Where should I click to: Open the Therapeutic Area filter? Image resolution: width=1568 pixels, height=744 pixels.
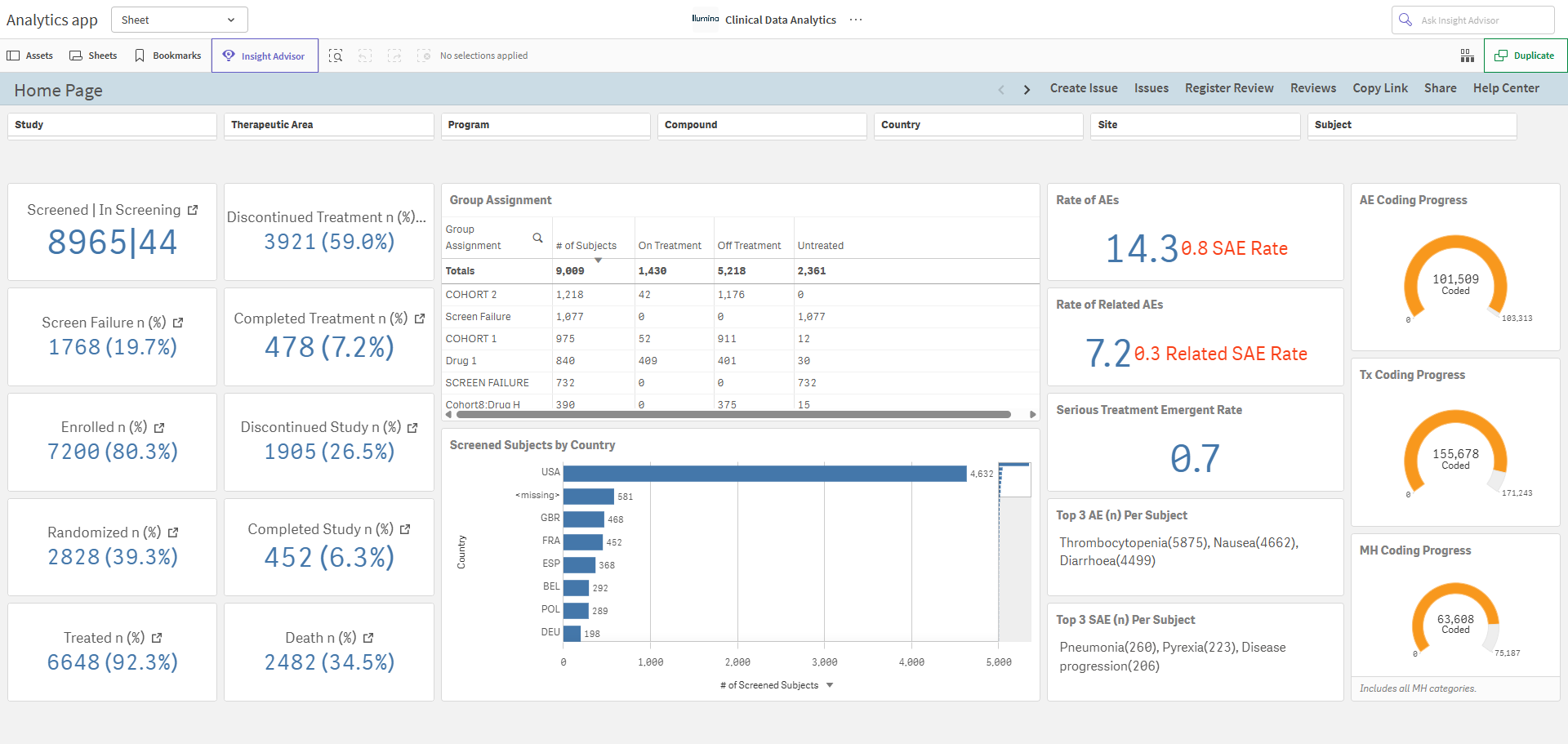click(329, 125)
